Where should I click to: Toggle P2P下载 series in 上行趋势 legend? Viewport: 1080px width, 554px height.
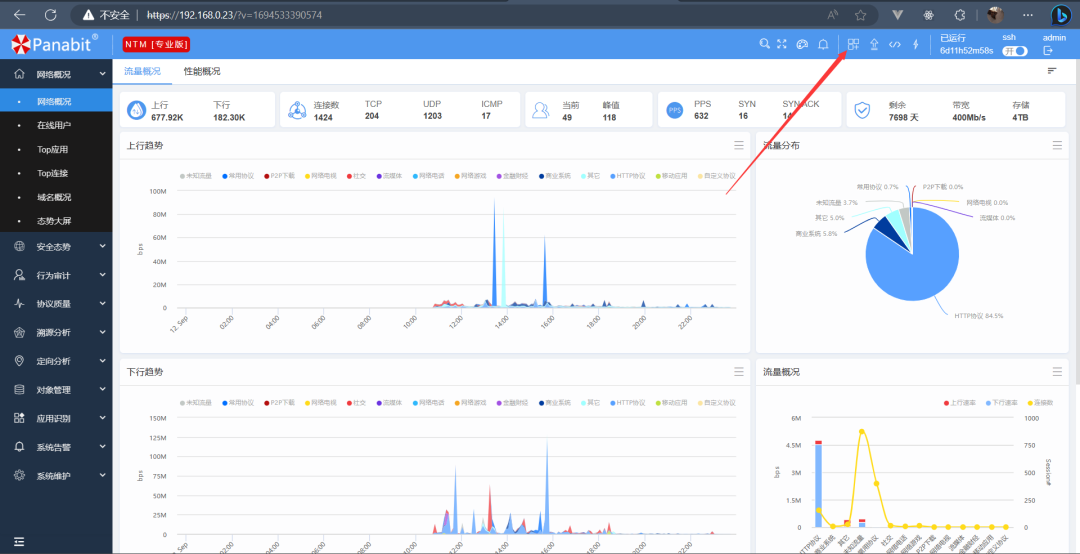pos(279,176)
